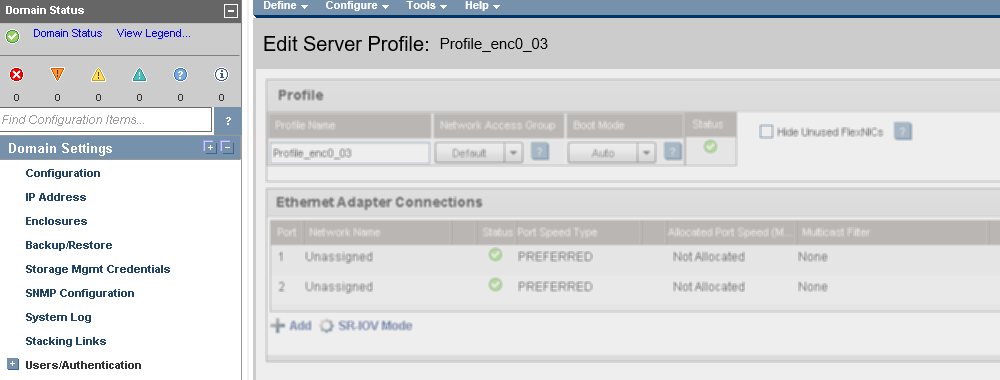Open Configuration in Domain Settings
The height and width of the screenshot is (380, 1000).
click(x=62, y=173)
